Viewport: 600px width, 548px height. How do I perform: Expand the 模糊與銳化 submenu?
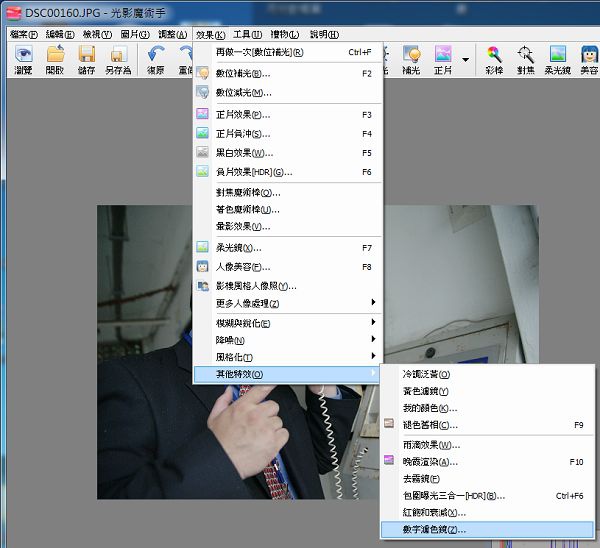point(287,322)
